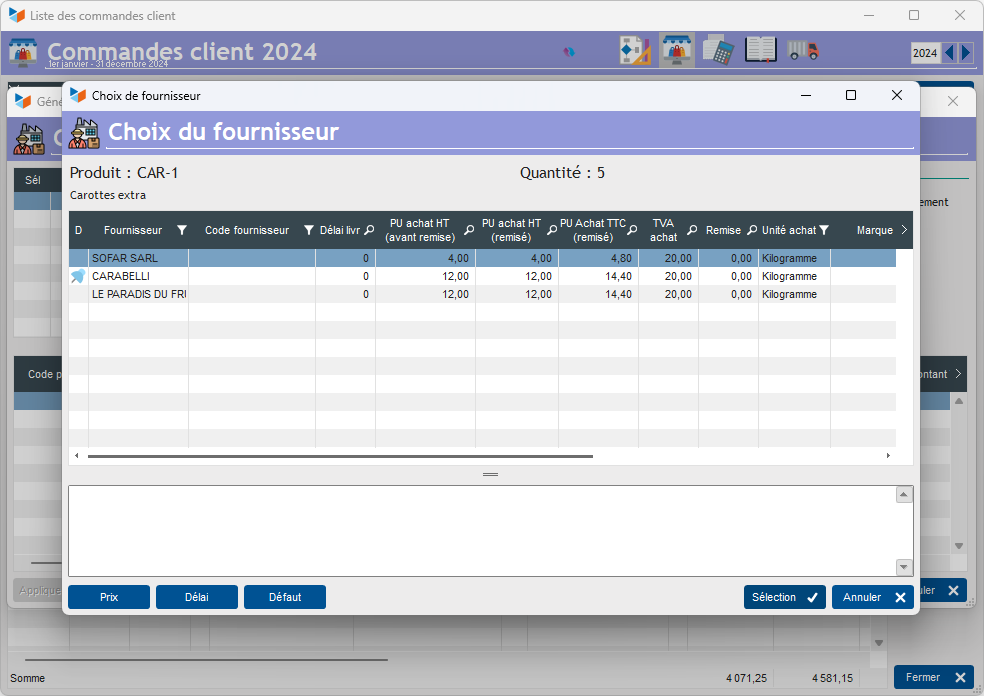Go to the previous year arrow
Viewport: 984px width, 696px height.
coord(949,52)
